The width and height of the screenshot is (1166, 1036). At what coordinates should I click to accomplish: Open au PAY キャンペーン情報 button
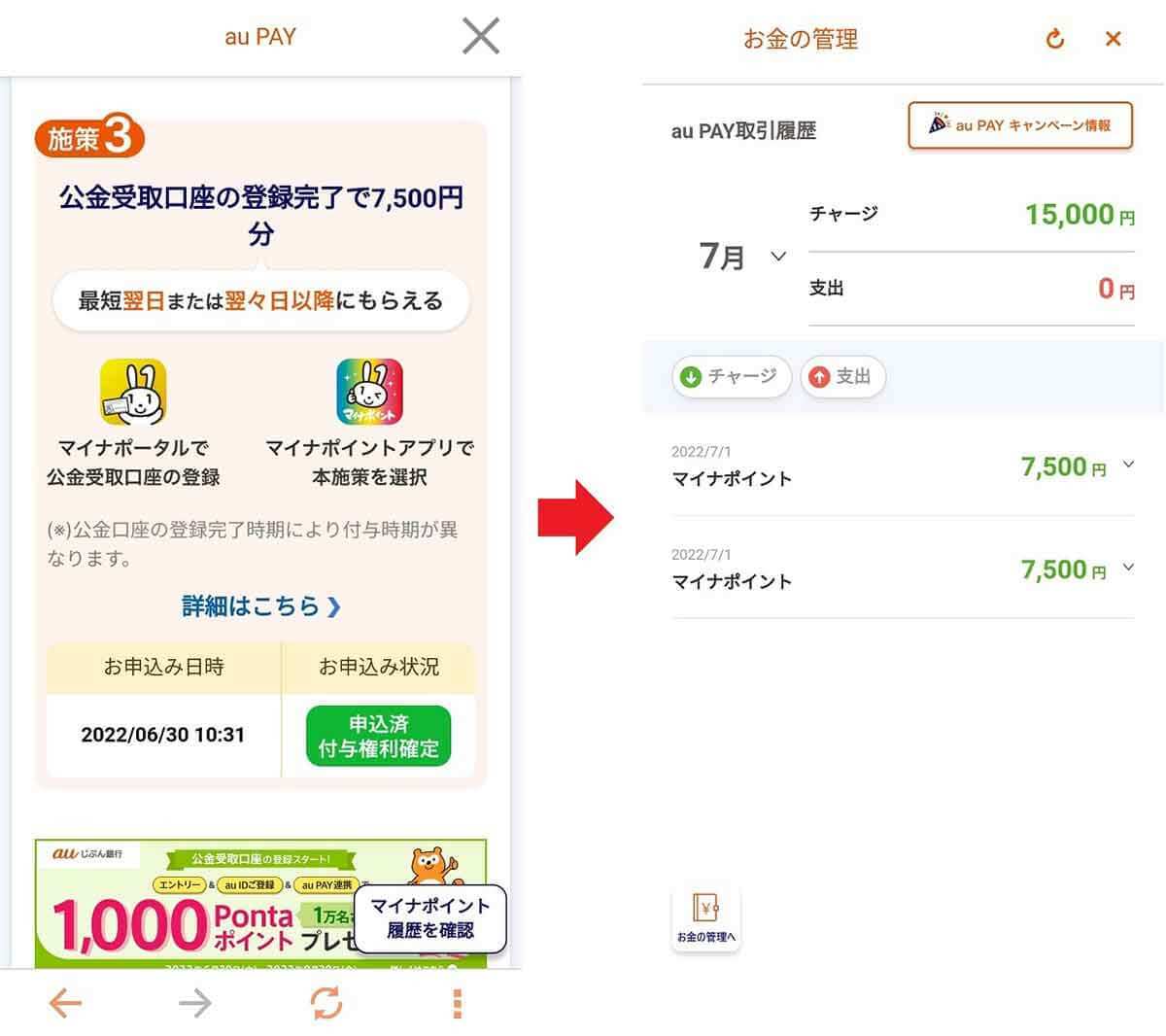pos(1020,125)
